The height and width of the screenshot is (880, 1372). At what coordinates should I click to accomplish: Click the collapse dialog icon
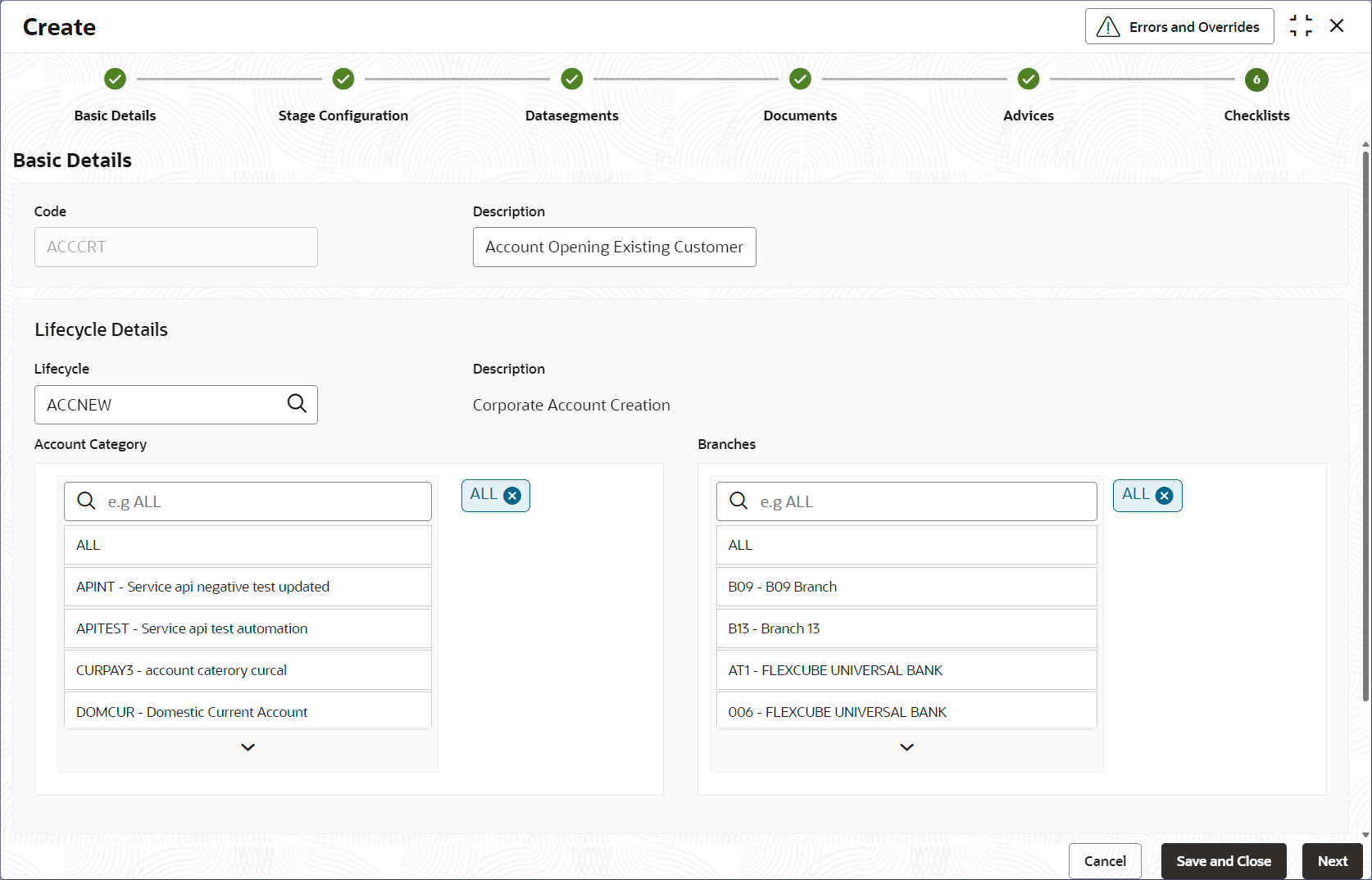pyautogui.click(x=1301, y=26)
